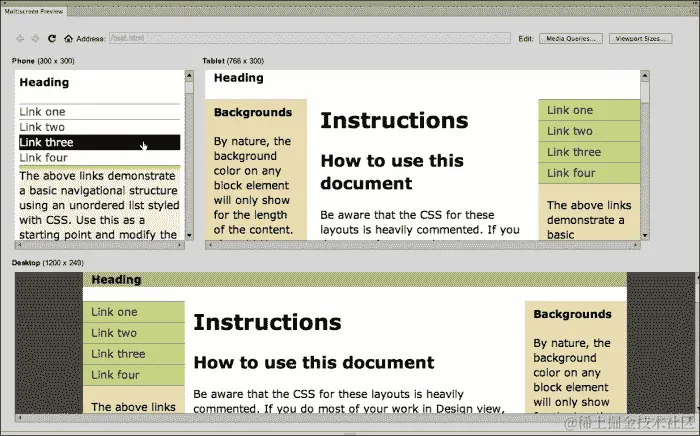
Task: Click the Desktop (1200 x 240) label
Action: pyautogui.click(x=48, y=263)
